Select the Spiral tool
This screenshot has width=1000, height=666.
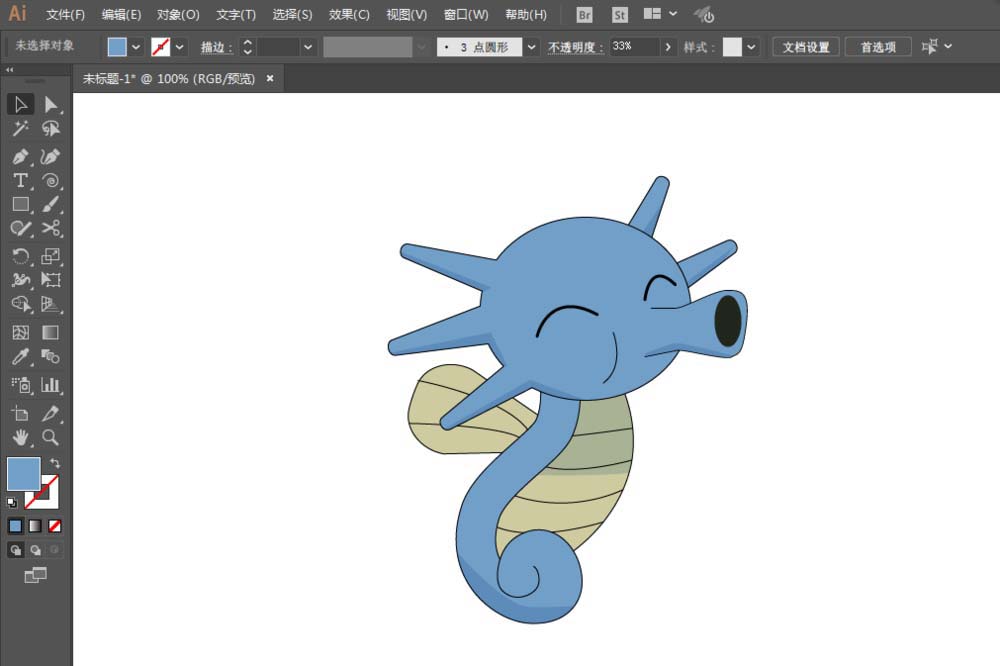point(50,181)
